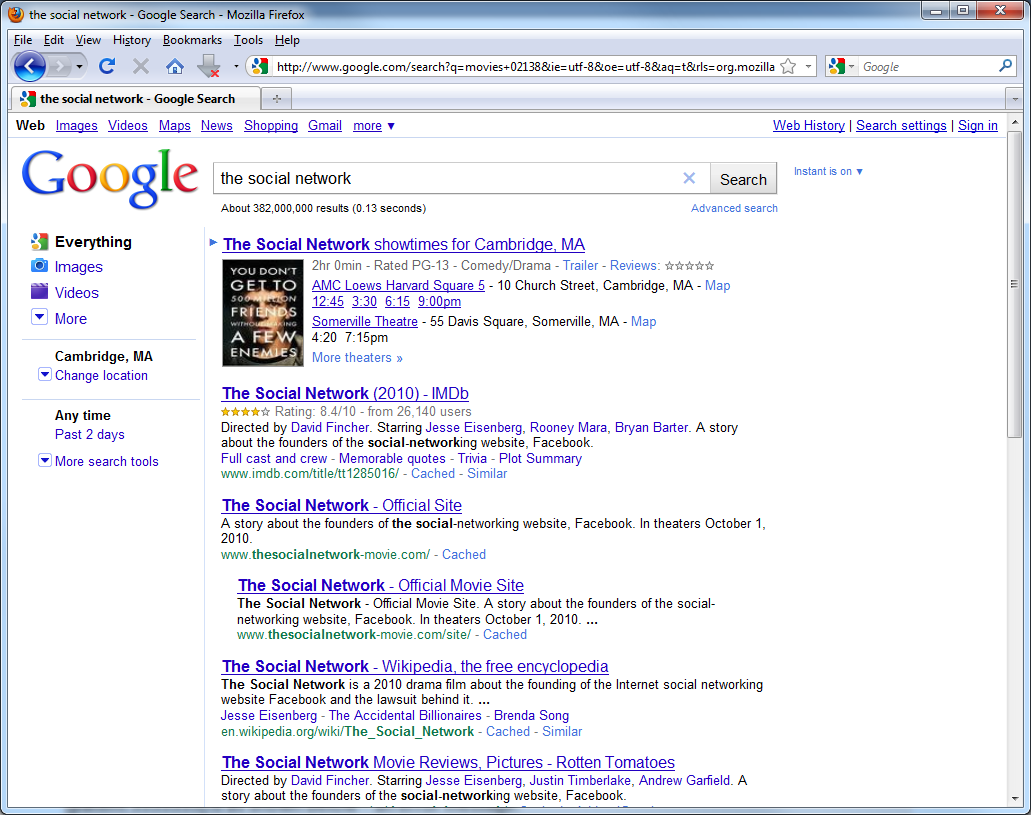
Task: Open The Social Network (2010) - IMDb result
Action: point(345,393)
